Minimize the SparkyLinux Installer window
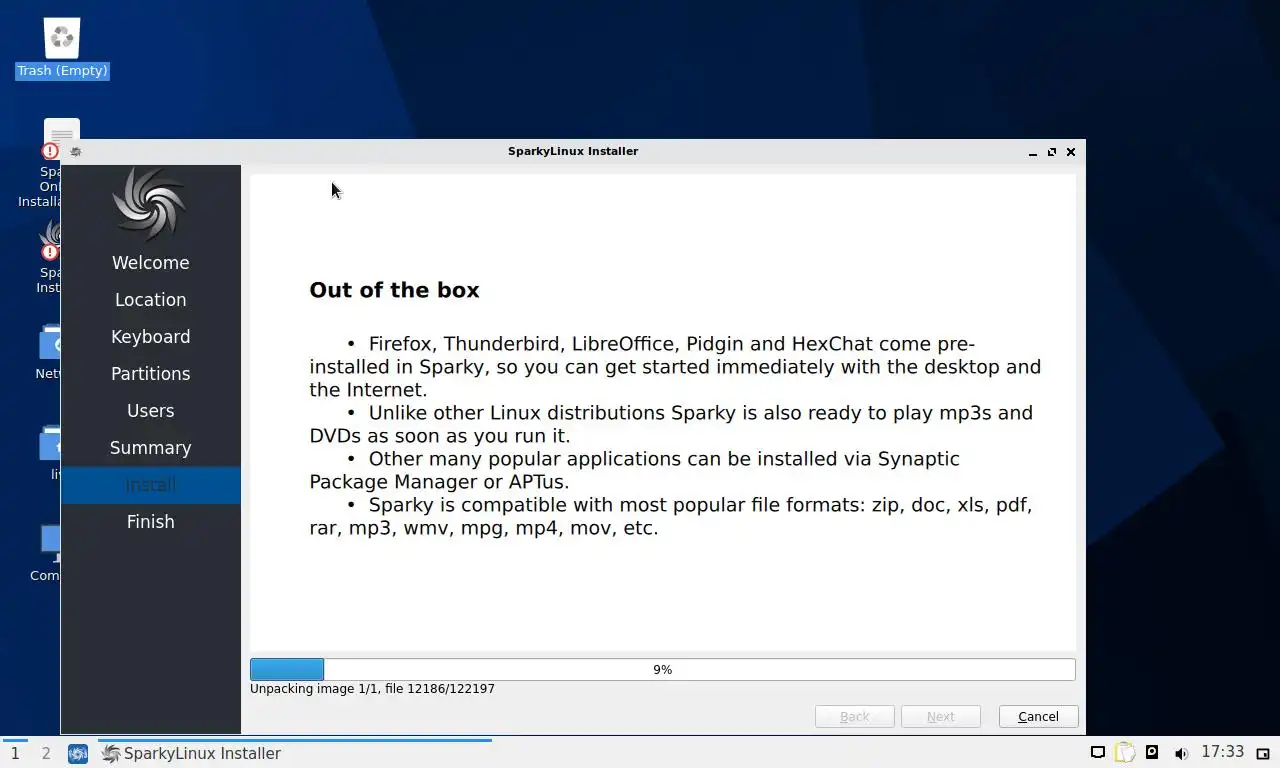The width and height of the screenshot is (1280, 768). coord(1032,152)
